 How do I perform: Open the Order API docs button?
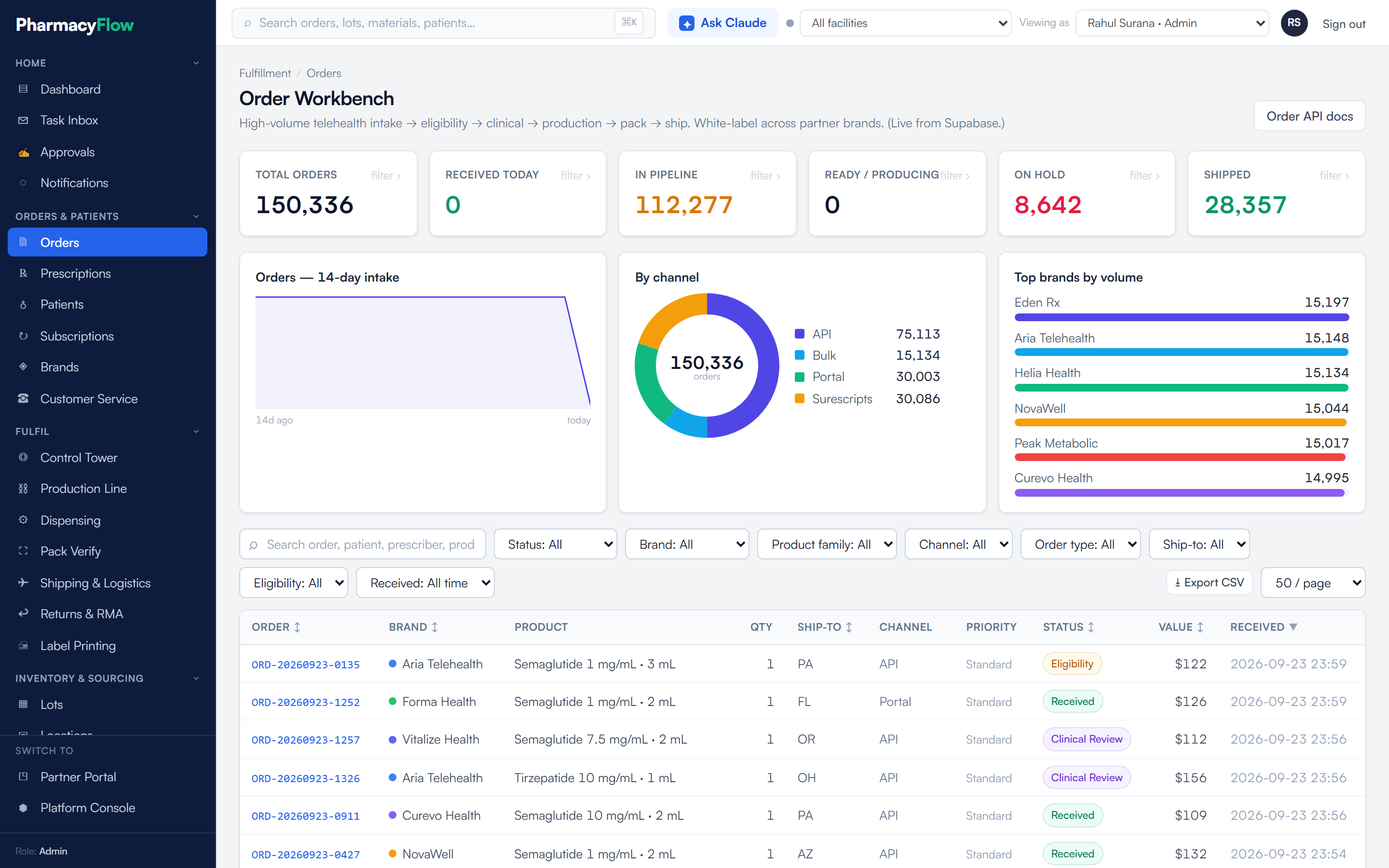tap(1309, 116)
